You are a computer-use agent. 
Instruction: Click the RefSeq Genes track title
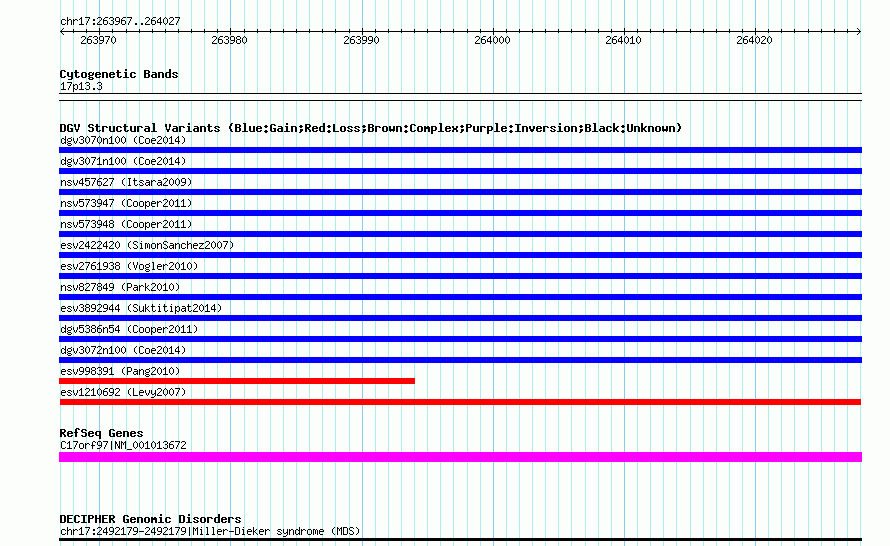101,433
